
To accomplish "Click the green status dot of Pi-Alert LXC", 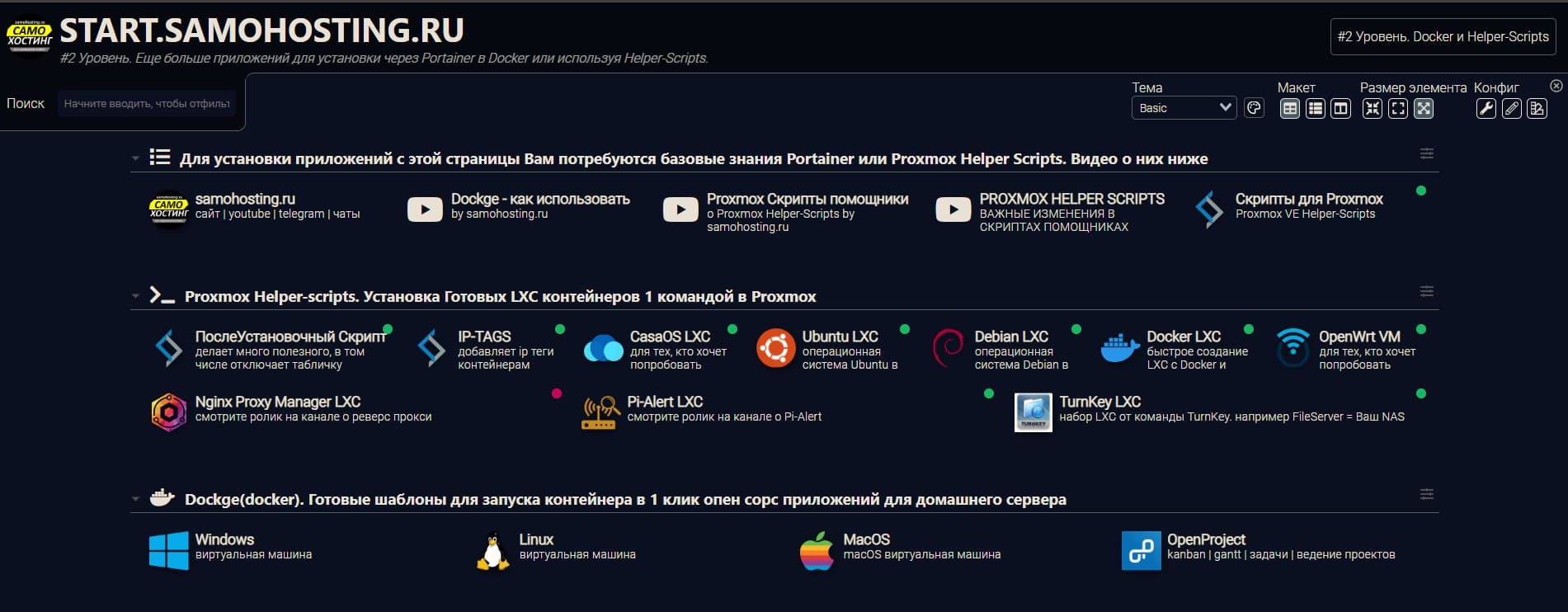I will [989, 393].
